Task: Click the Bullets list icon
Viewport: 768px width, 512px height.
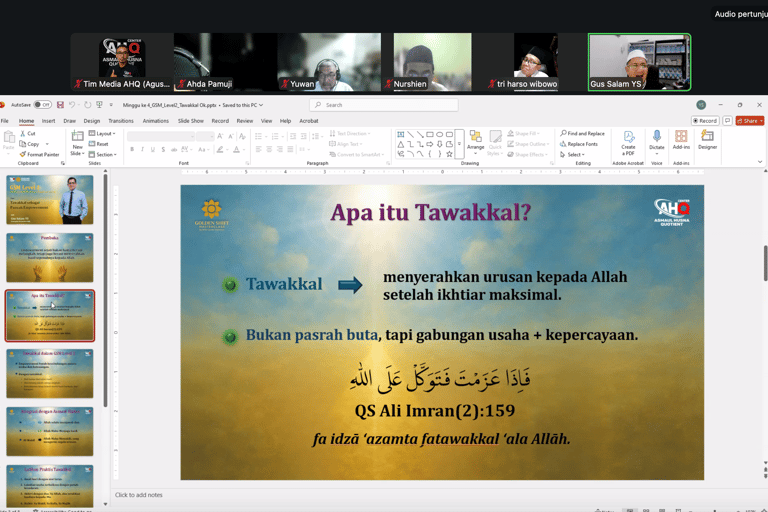Action: point(258,136)
